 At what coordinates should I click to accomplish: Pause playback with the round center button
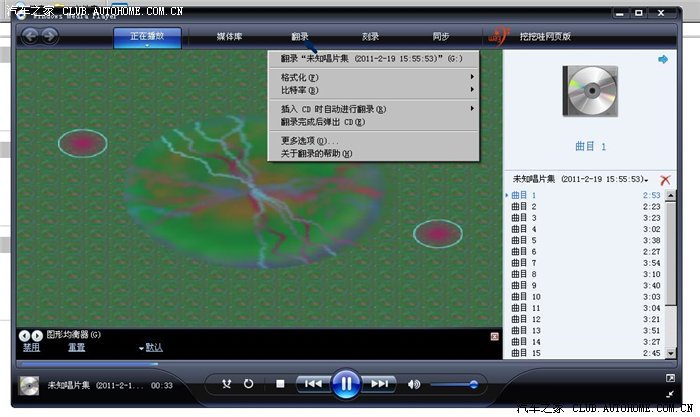[x=345, y=383]
